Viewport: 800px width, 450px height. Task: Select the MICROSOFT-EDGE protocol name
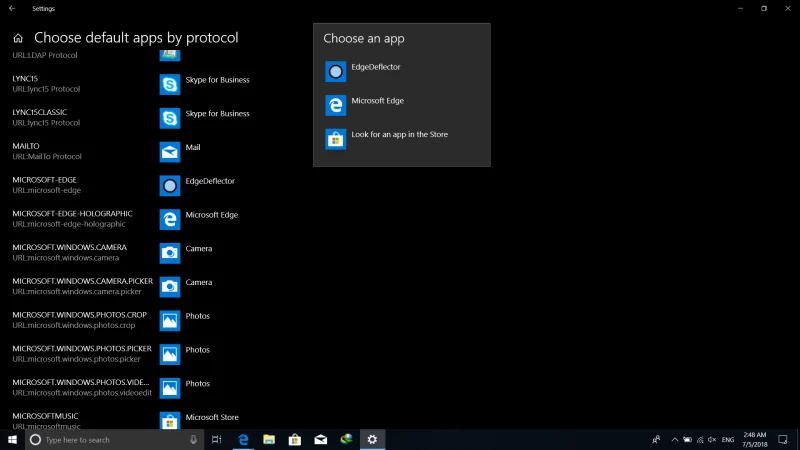point(44,180)
